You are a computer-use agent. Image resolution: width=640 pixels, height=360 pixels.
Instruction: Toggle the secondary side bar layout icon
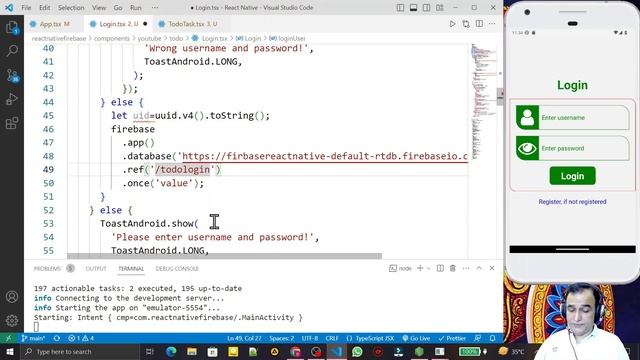[x=427, y=8]
